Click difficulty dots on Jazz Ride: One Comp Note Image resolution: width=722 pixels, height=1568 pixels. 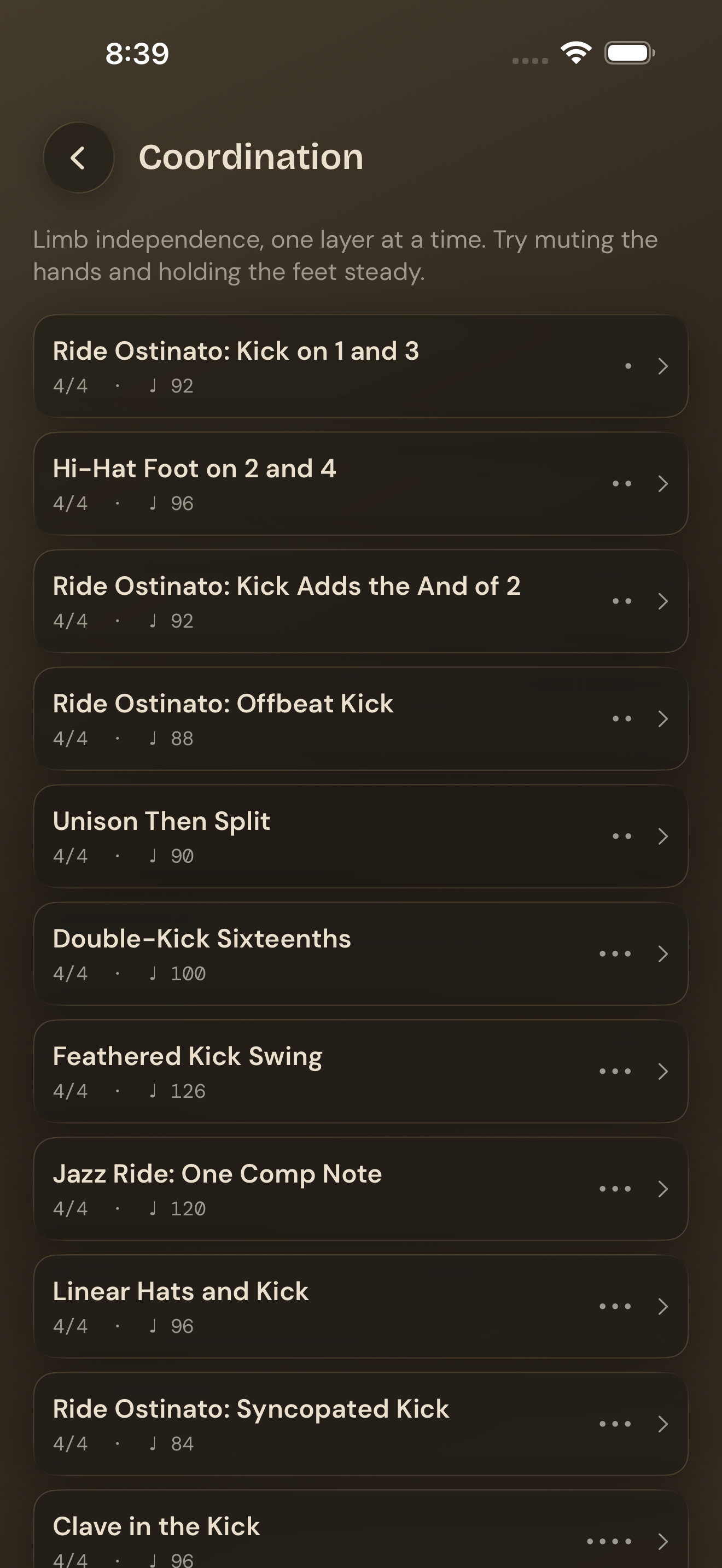point(615,1189)
